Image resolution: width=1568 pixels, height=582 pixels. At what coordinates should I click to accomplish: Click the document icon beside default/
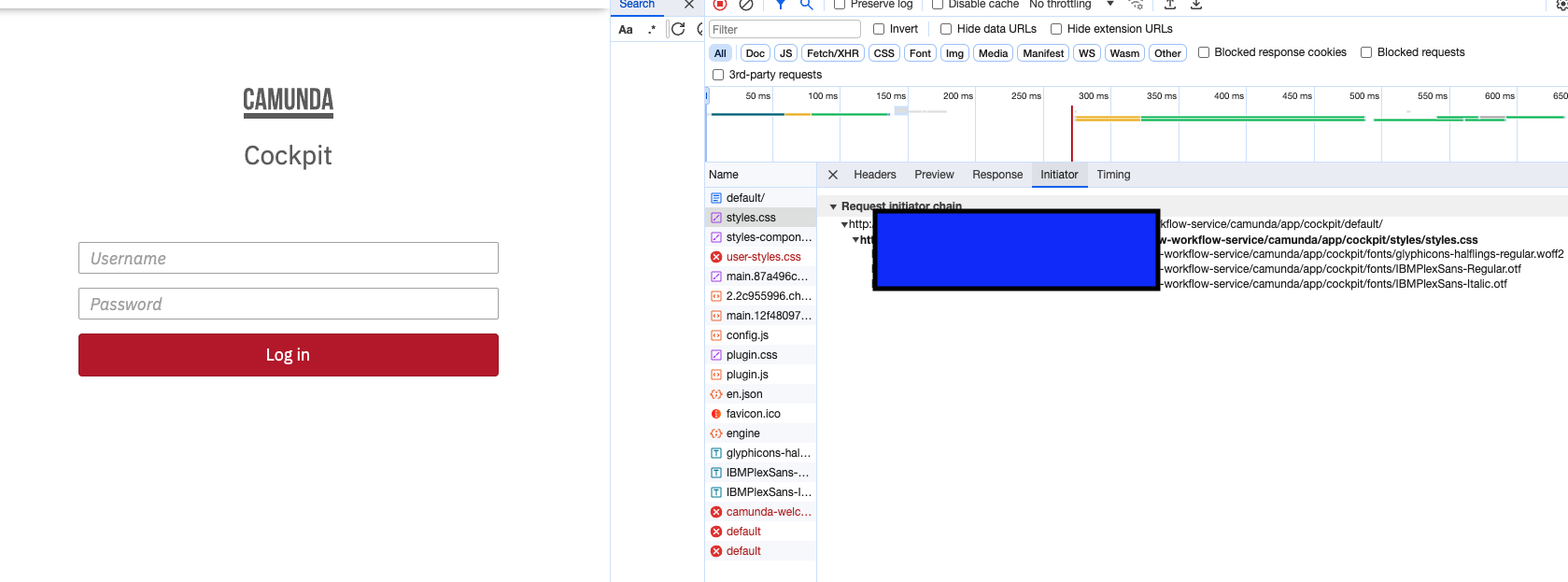(716, 198)
